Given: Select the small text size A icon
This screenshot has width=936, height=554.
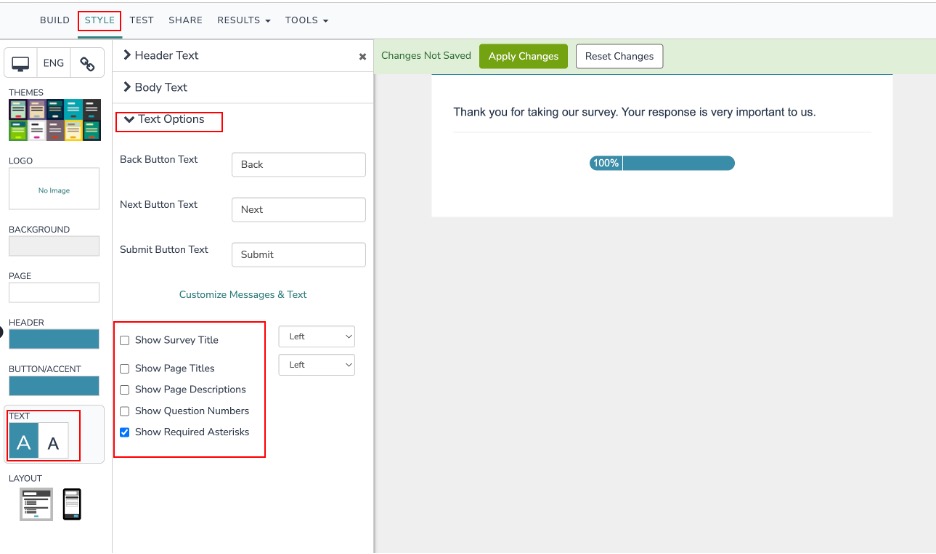Looking at the screenshot, I should click(x=53, y=441).
